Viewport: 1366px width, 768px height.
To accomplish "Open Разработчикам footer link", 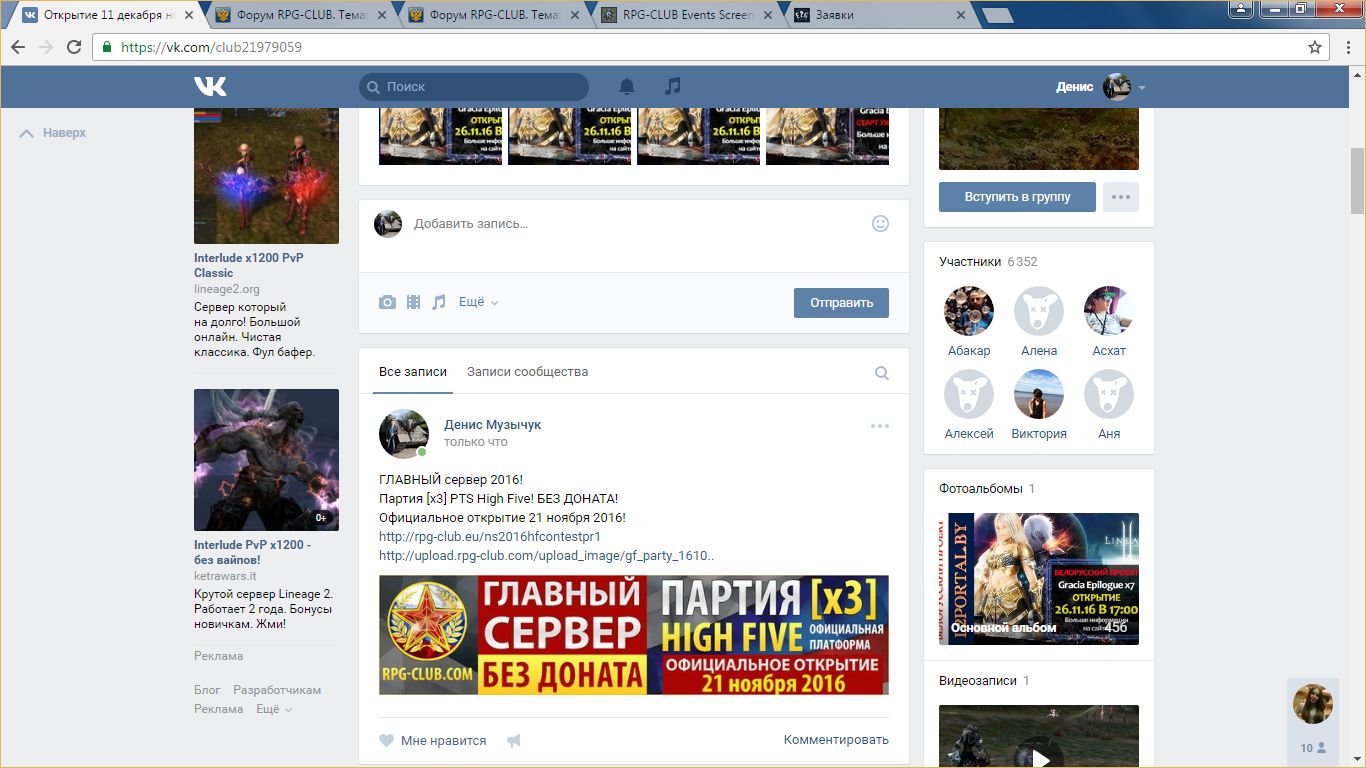I will pyautogui.click(x=277, y=690).
